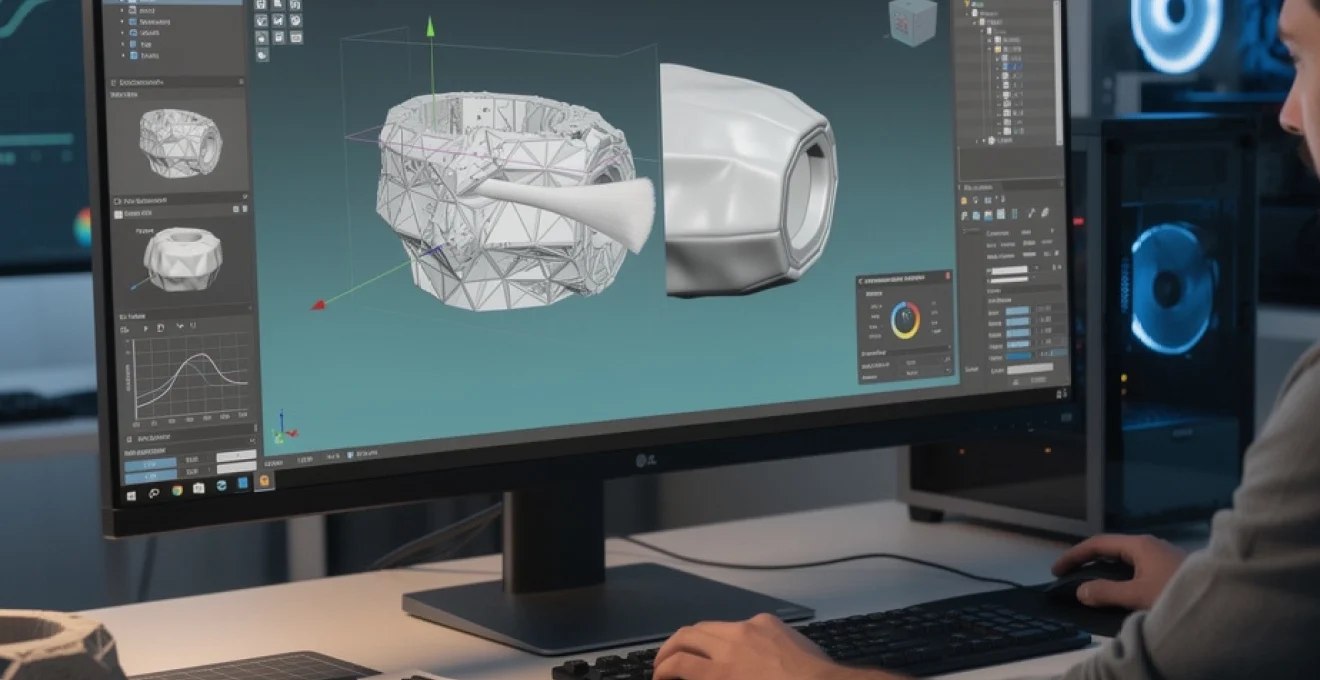Image resolution: width=1320 pixels, height=680 pixels.
Task: Toggle the checkbox left of the section under graph
Action: [x=129, y=439]
